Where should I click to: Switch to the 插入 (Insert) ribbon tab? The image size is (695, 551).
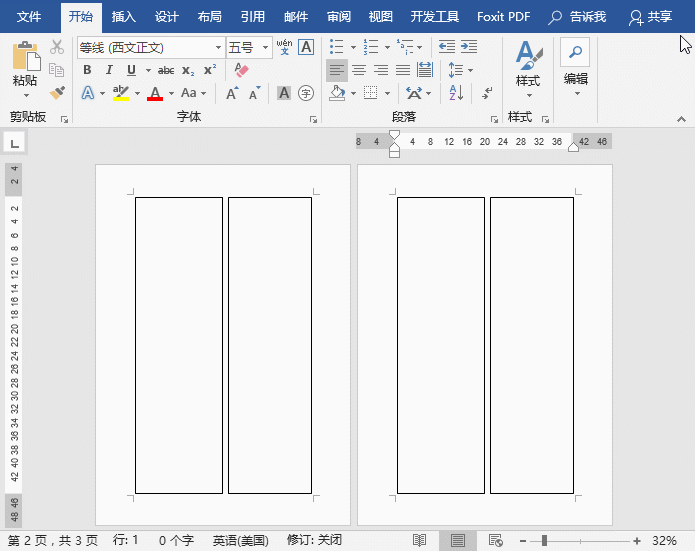click(x=124, y=17)
